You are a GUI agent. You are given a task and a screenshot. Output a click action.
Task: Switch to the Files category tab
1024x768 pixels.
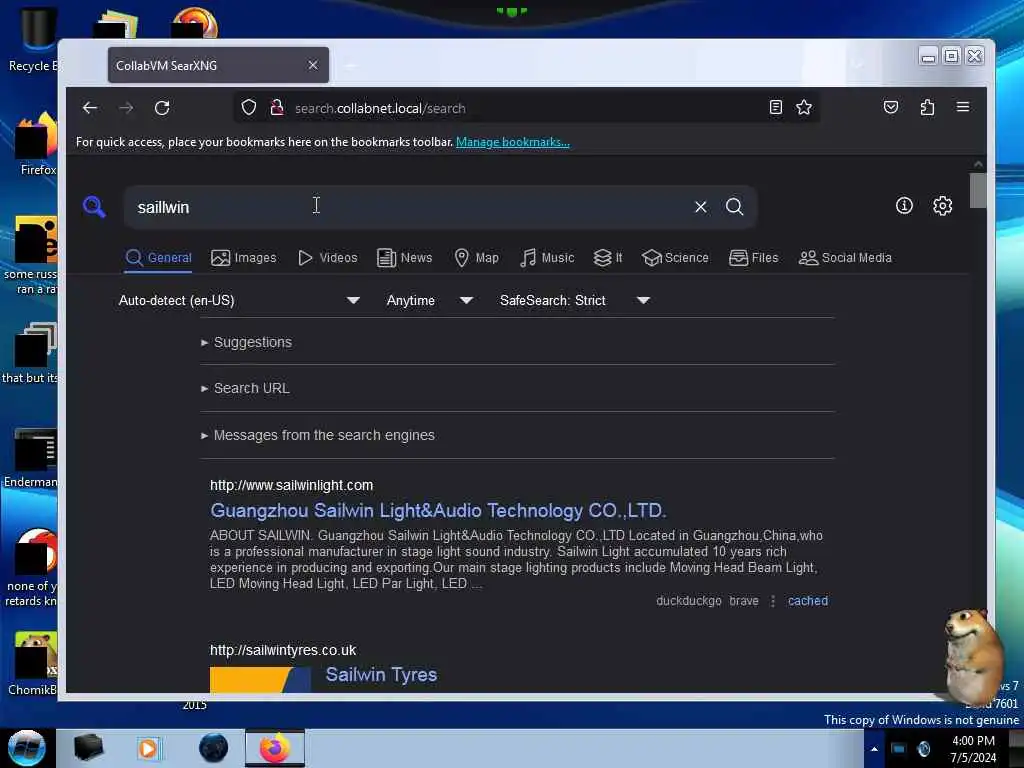[754, 258]
